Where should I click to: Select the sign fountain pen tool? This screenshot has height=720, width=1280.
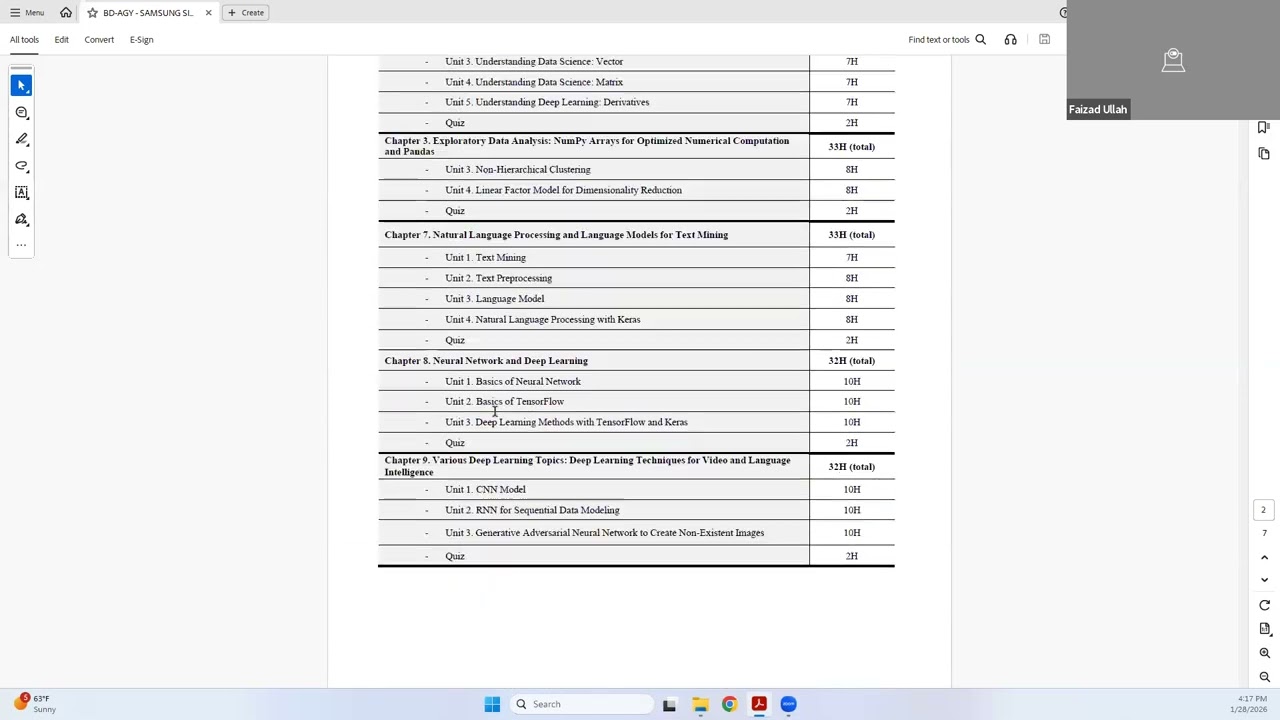22,219
